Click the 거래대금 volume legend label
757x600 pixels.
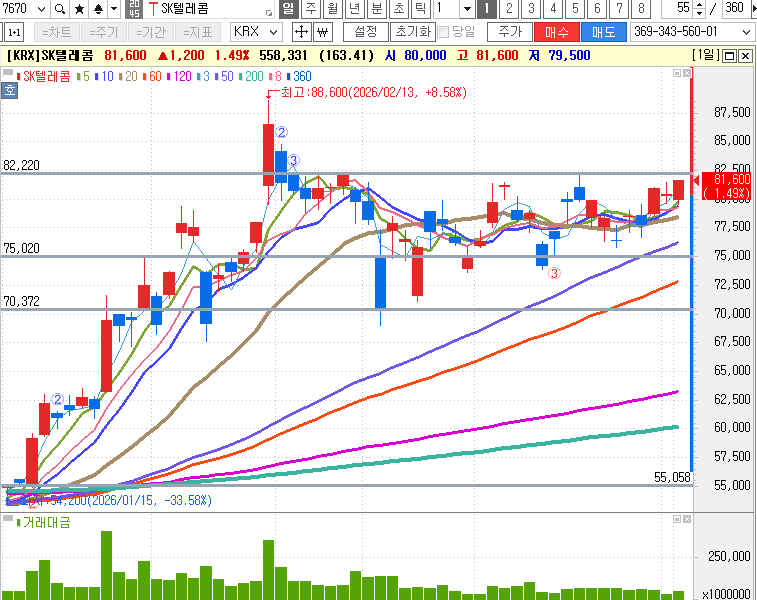coord(46,522)
